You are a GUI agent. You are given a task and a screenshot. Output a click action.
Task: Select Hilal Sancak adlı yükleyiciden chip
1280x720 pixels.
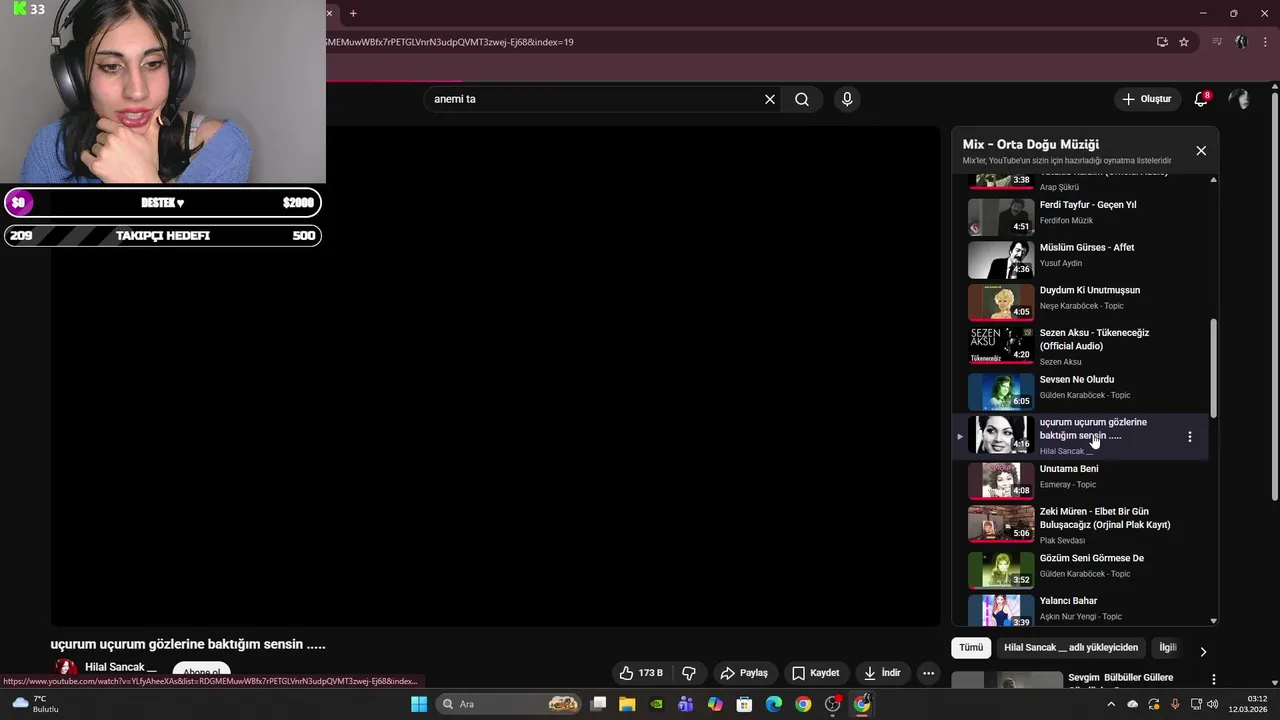pyautogui.click(x=1071, y=647)
